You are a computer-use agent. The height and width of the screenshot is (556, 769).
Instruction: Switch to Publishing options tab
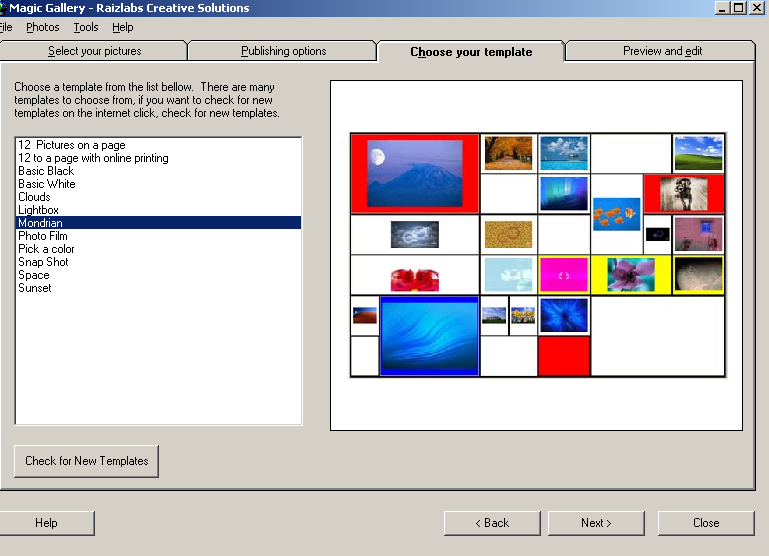pos(283,51)
